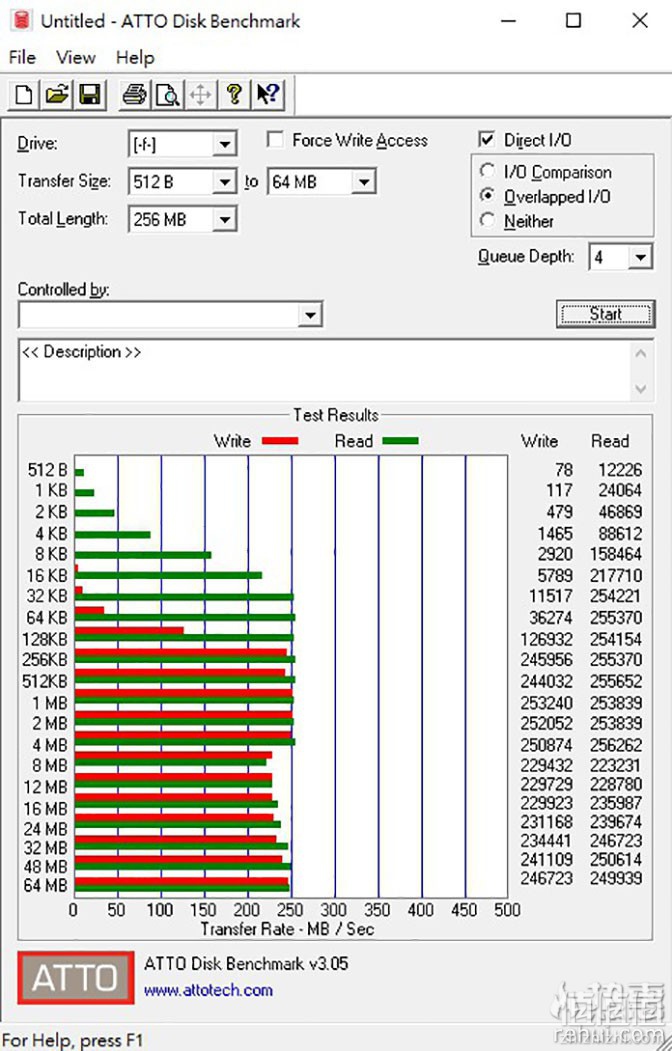The width and height of the screenshot is (672, 1051).
Task: Click ATTO Disk Benchmark v3.05 text
Action: point(246,964)
